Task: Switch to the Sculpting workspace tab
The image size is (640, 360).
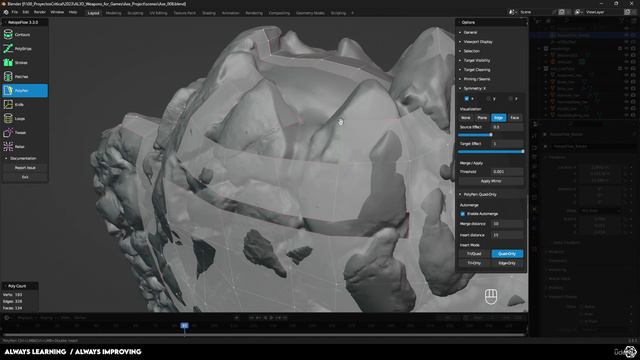Action: [135, 13]
